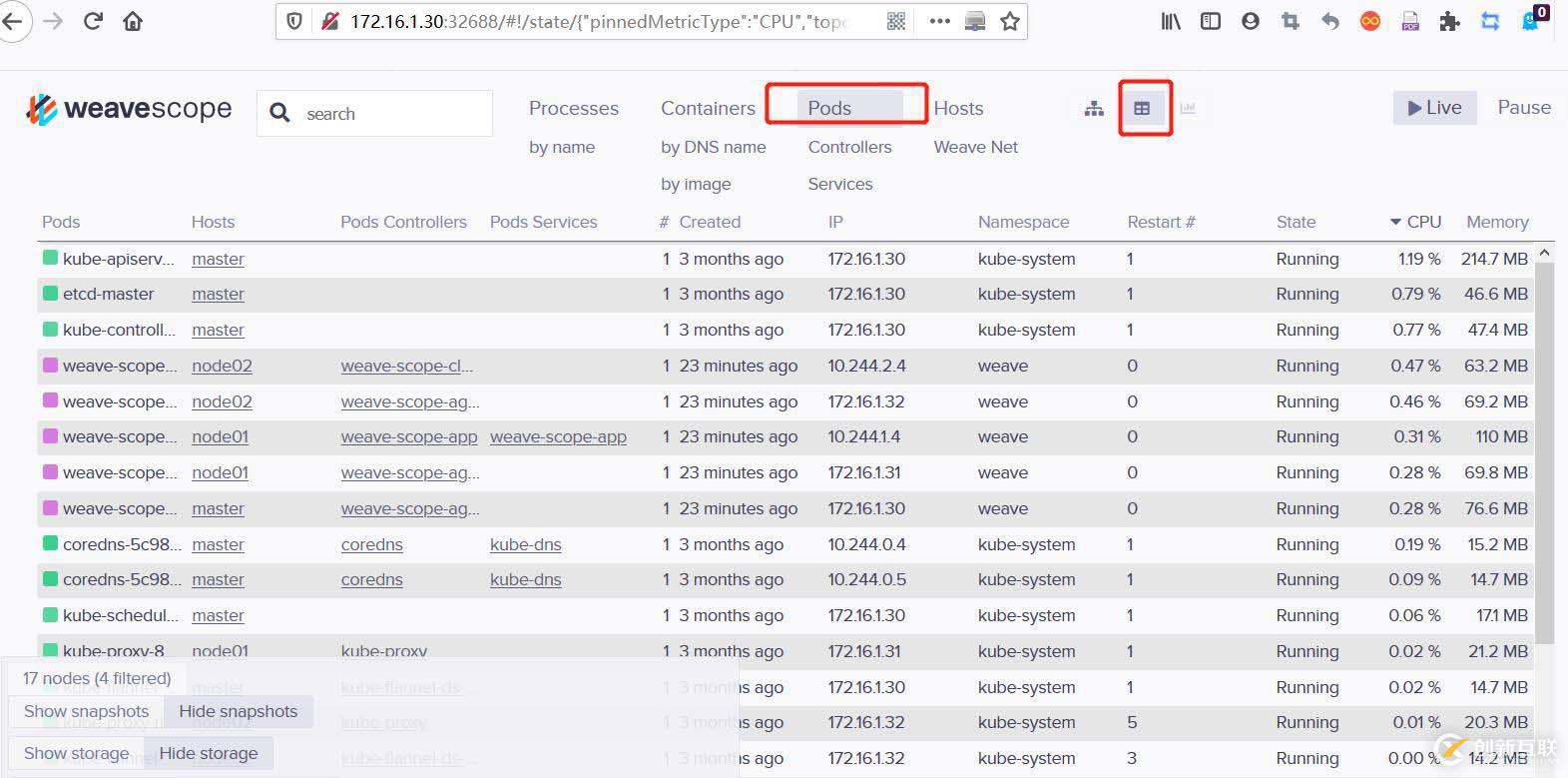Screen dimensions: 1568x778
Task: Focus the Weave Scope search field
Action: point(374,113)
